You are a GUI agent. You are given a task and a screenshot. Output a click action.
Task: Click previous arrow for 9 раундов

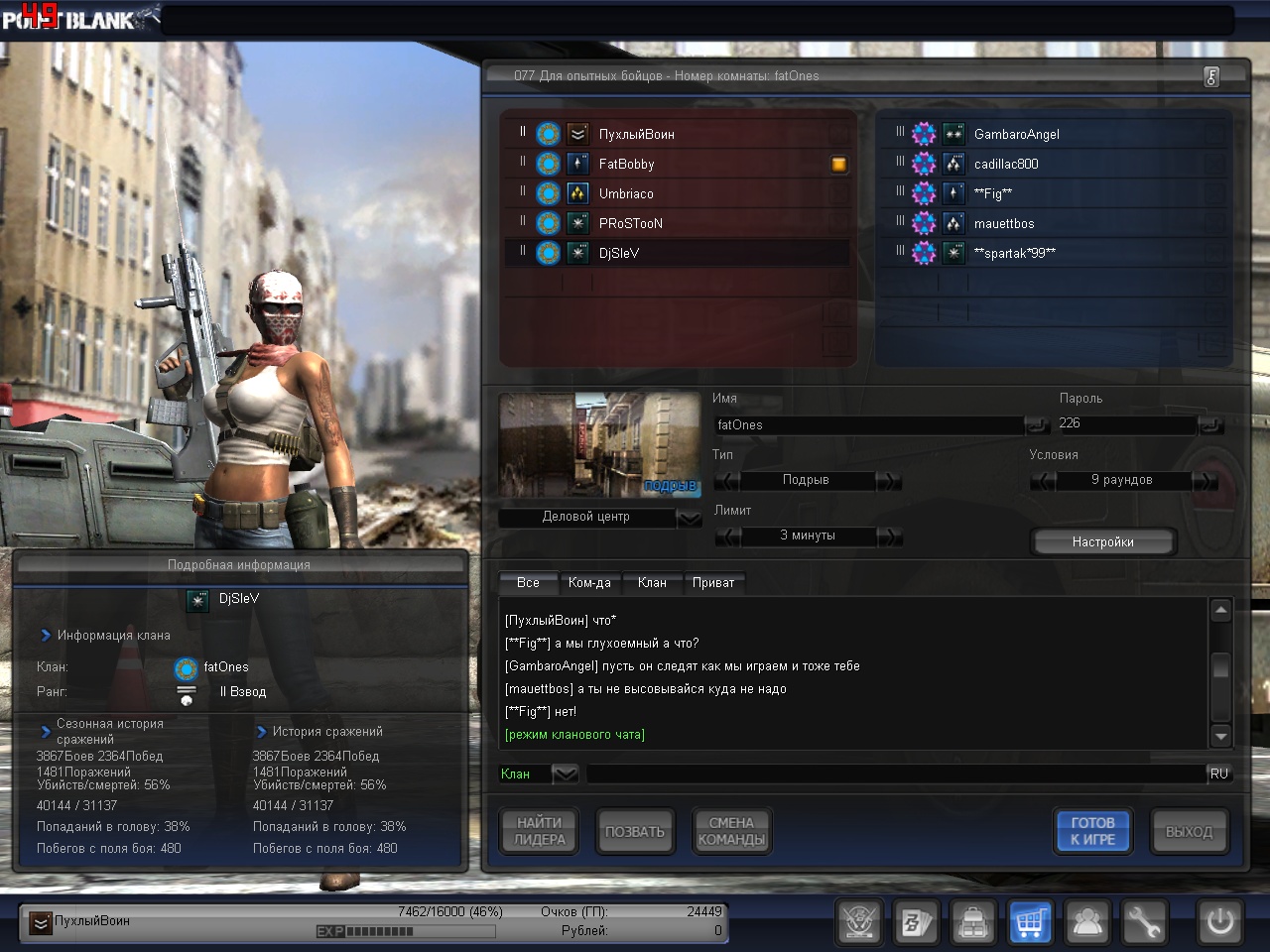[x=1043, y=481]
